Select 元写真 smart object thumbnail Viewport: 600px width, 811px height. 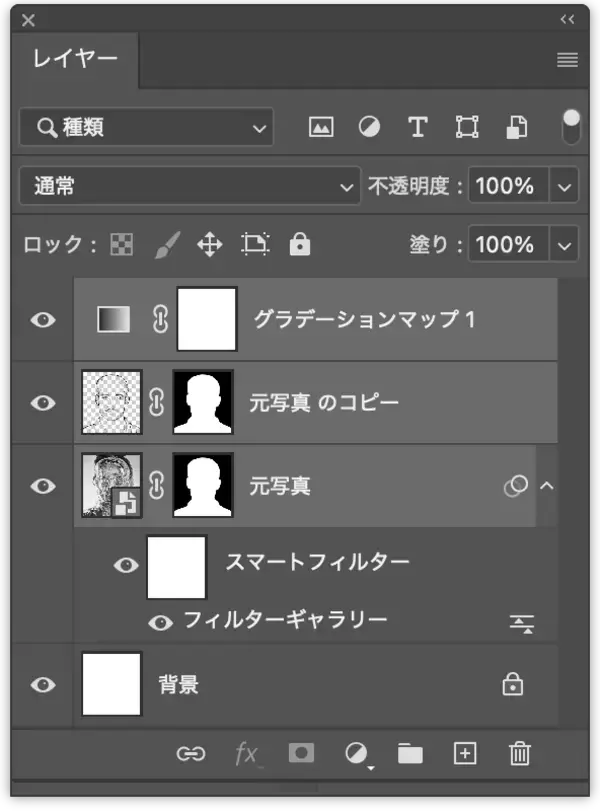pos(111,485)
